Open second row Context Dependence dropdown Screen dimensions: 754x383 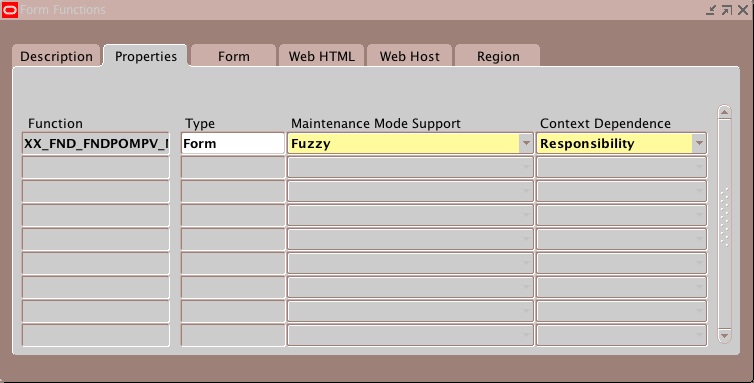(699, 167)
